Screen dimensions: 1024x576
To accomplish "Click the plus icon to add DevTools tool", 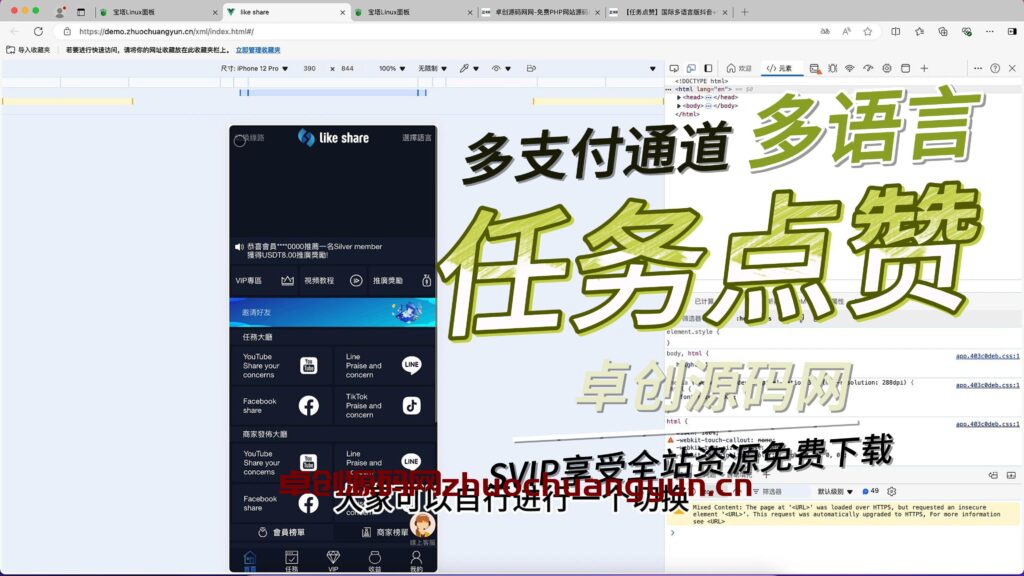I will point(924,68).
